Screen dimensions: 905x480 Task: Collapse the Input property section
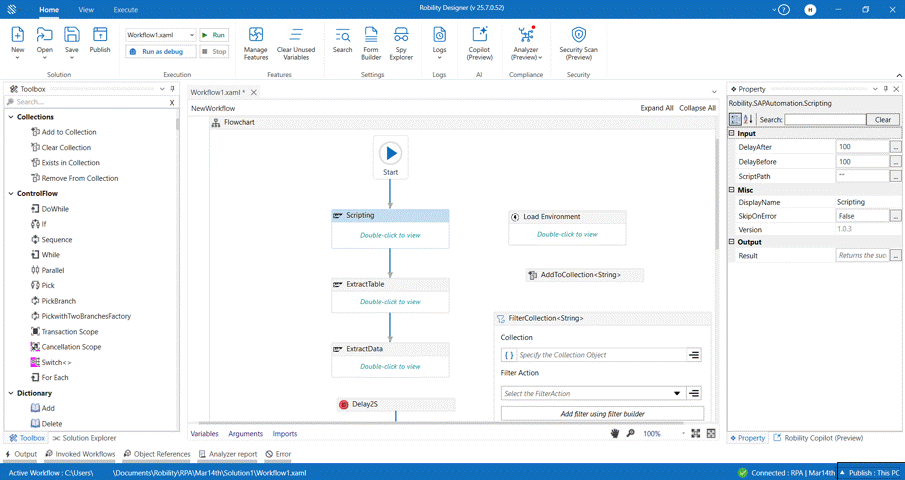[732, 133]
